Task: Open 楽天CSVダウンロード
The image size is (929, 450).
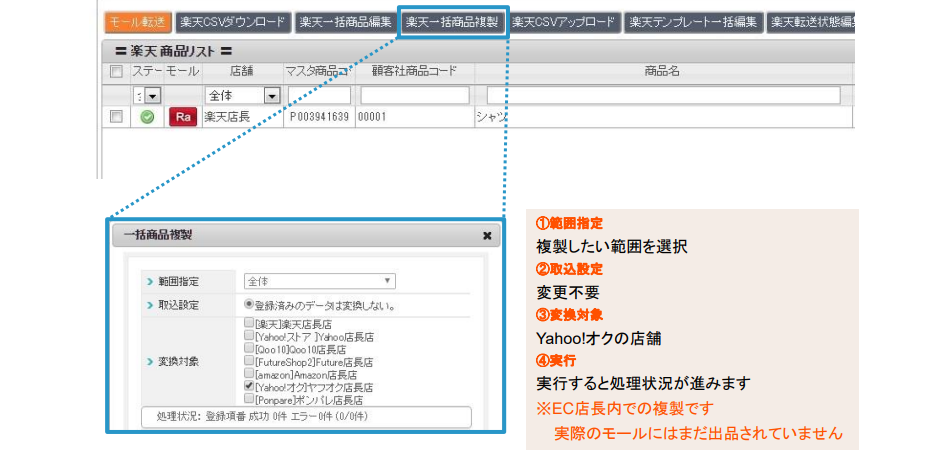Action: [x=233, y=23]
